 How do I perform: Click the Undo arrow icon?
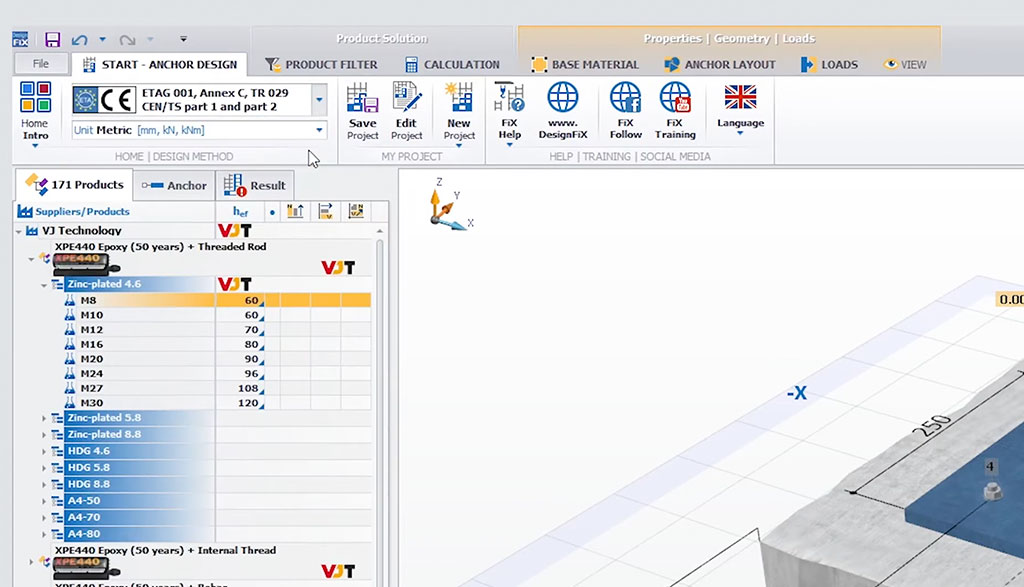80,40
